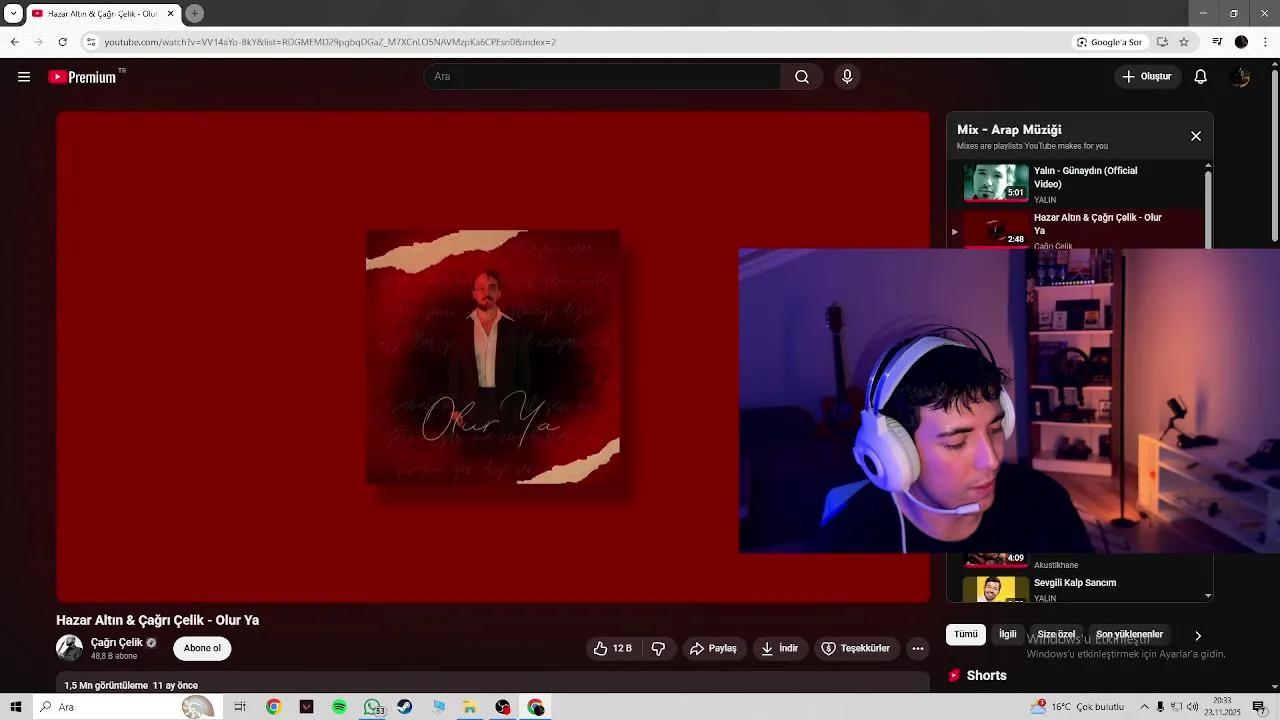Like the video with 12 B thumbs up
The height and width of the screenshot is (720, 1280).
pyautogui.click(x=613, y=649)
